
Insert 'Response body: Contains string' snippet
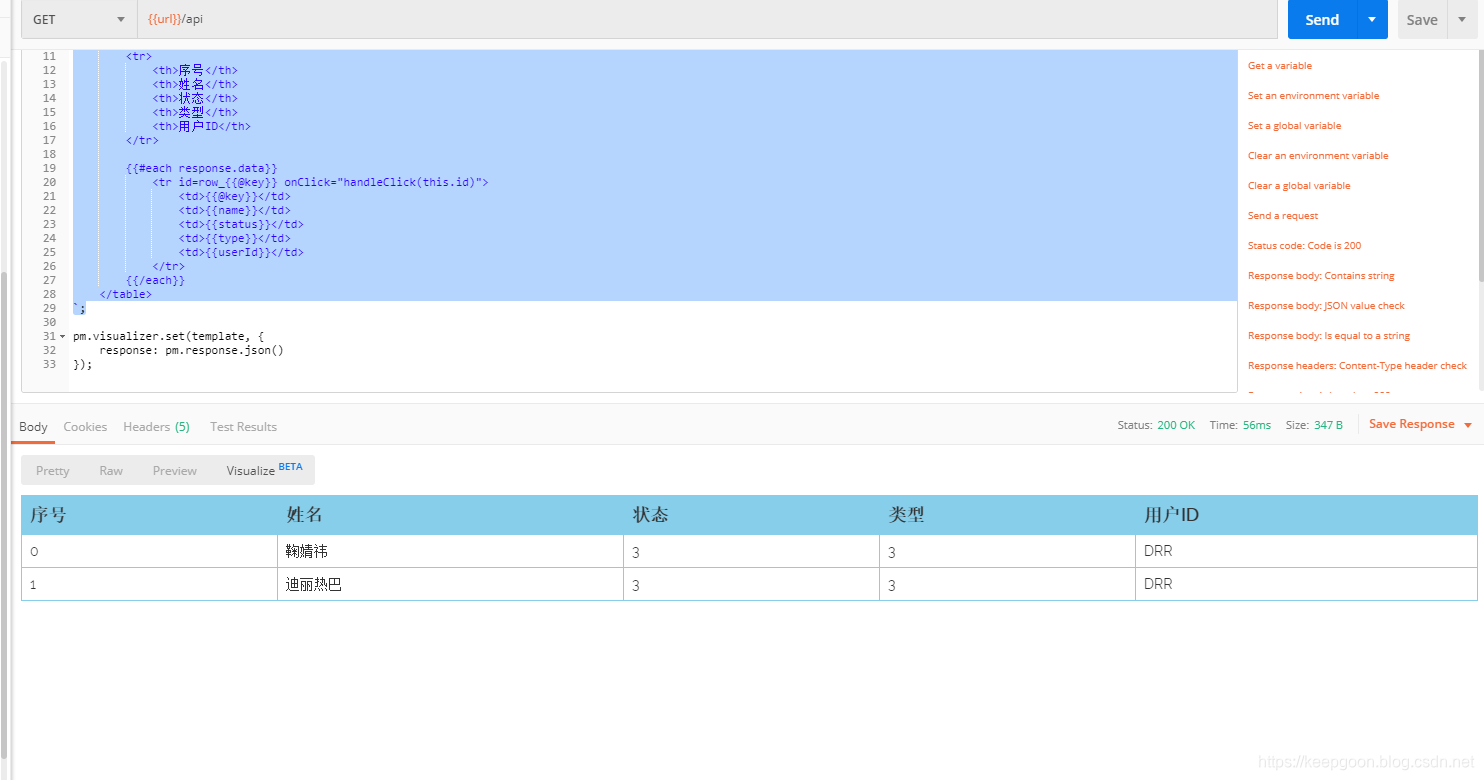pos(1321,276)
